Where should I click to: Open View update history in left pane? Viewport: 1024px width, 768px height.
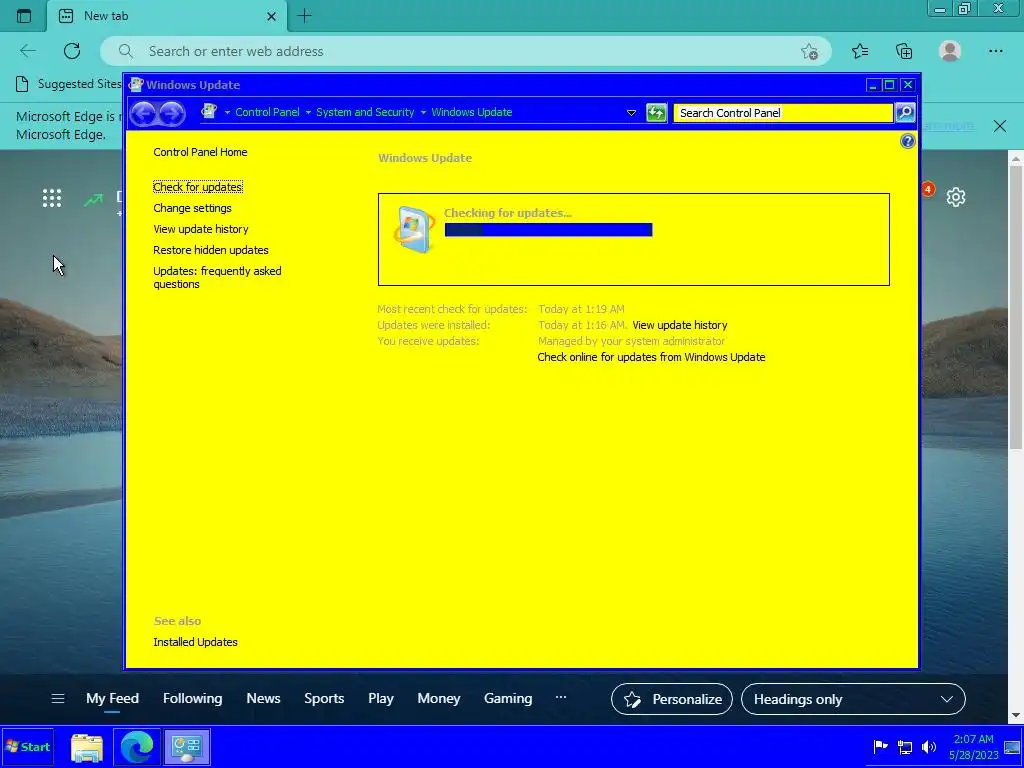point(200,229)
